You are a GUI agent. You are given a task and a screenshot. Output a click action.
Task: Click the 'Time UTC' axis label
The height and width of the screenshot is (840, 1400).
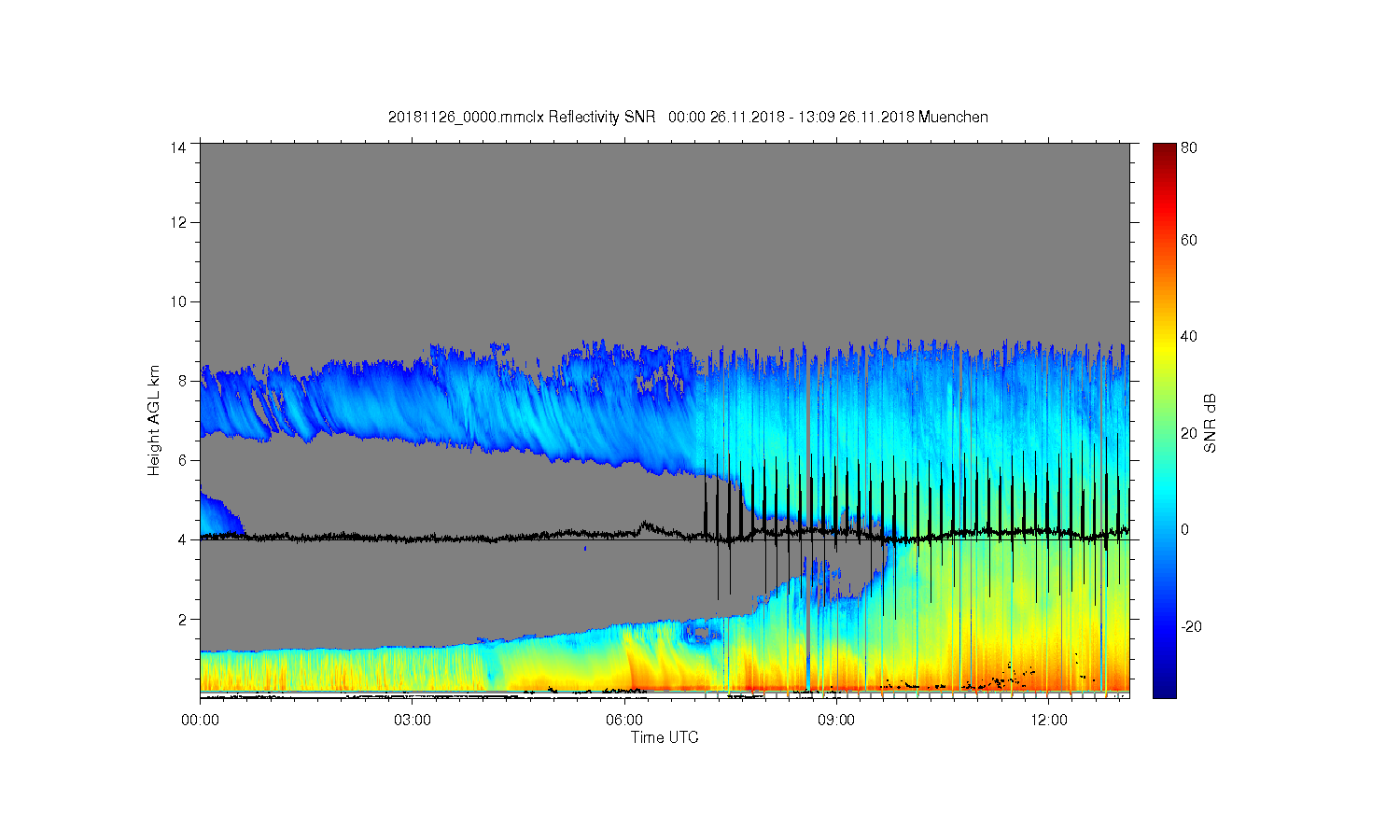[665, 737]
